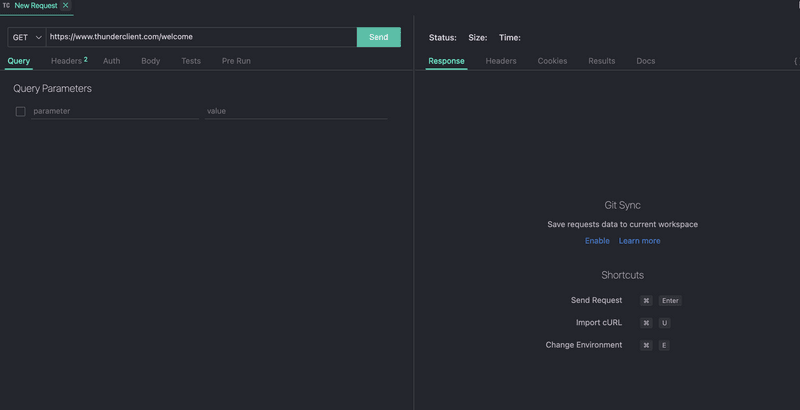Image resolution: width=800 pixels, height=410 pixels.
Task: Click the Enter key badge
Action: tap(670, 301)
